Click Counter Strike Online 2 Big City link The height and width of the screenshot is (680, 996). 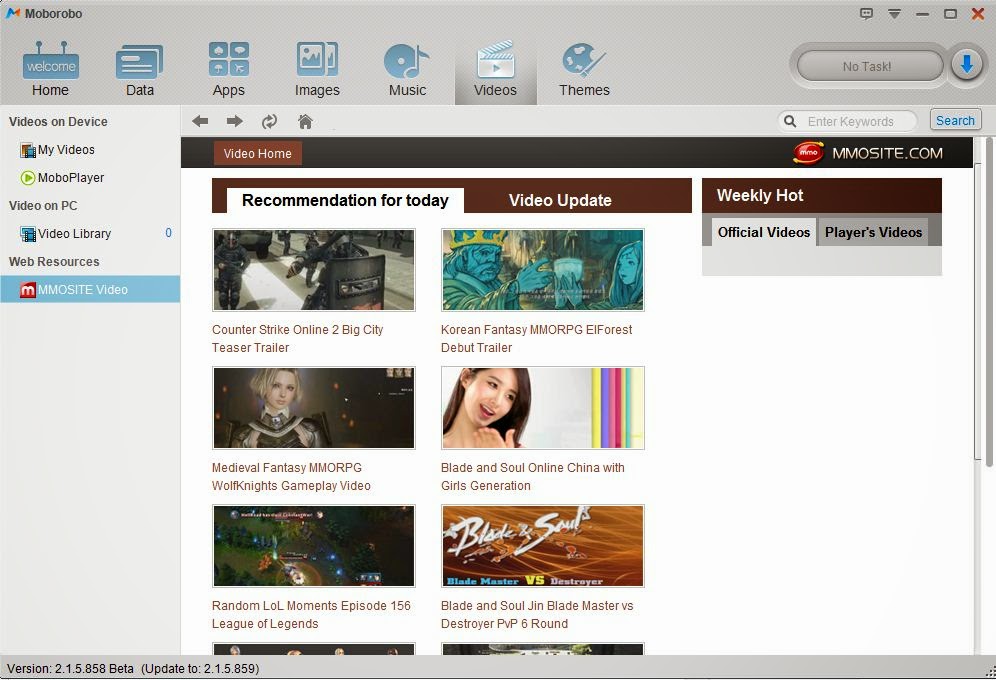click(297, 338)
